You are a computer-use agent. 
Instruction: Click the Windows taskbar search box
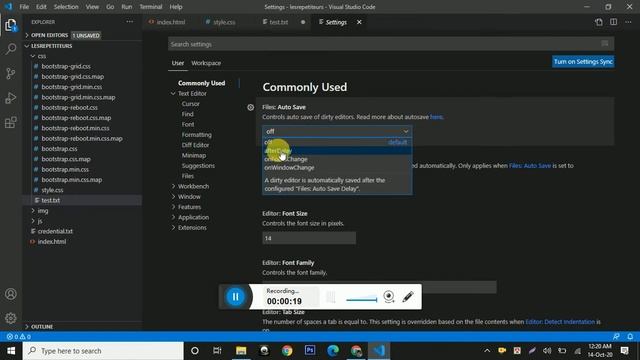click(103, 351)
